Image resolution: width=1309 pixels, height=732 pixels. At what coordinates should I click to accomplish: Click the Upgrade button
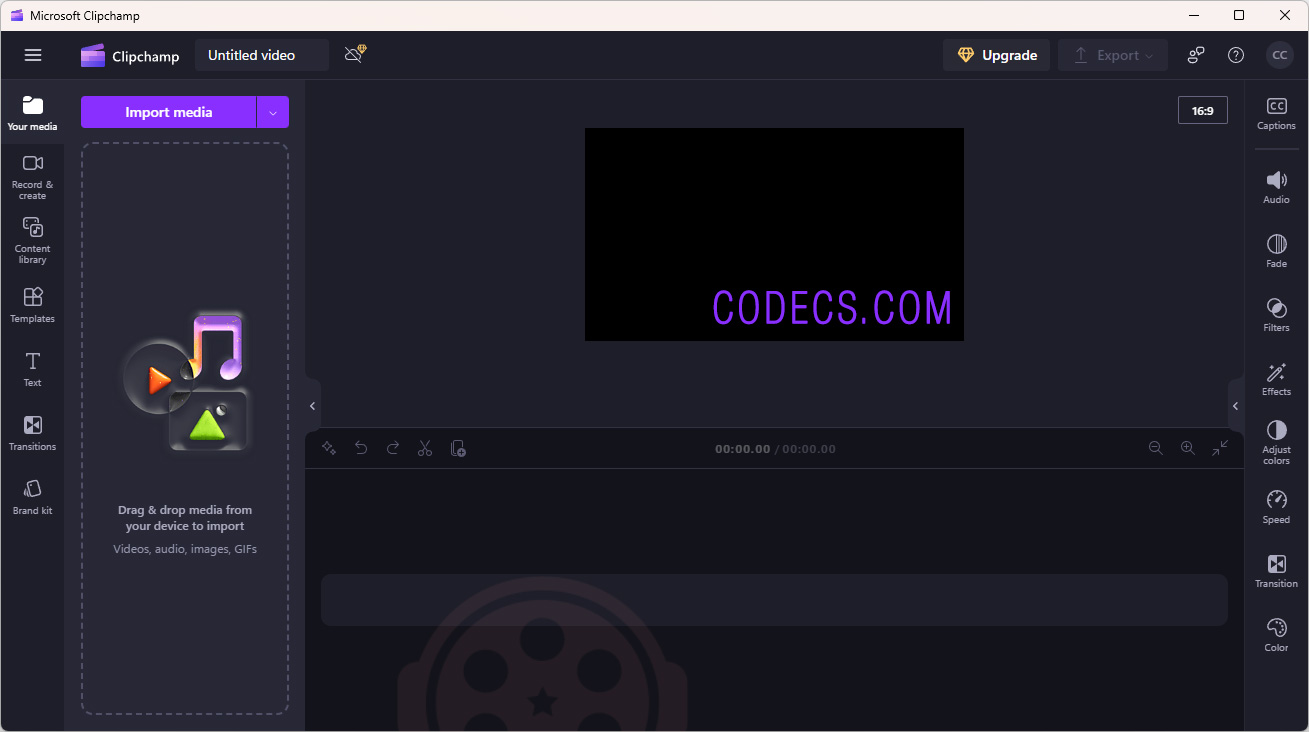pyautogui.click(x=996, y=55)
